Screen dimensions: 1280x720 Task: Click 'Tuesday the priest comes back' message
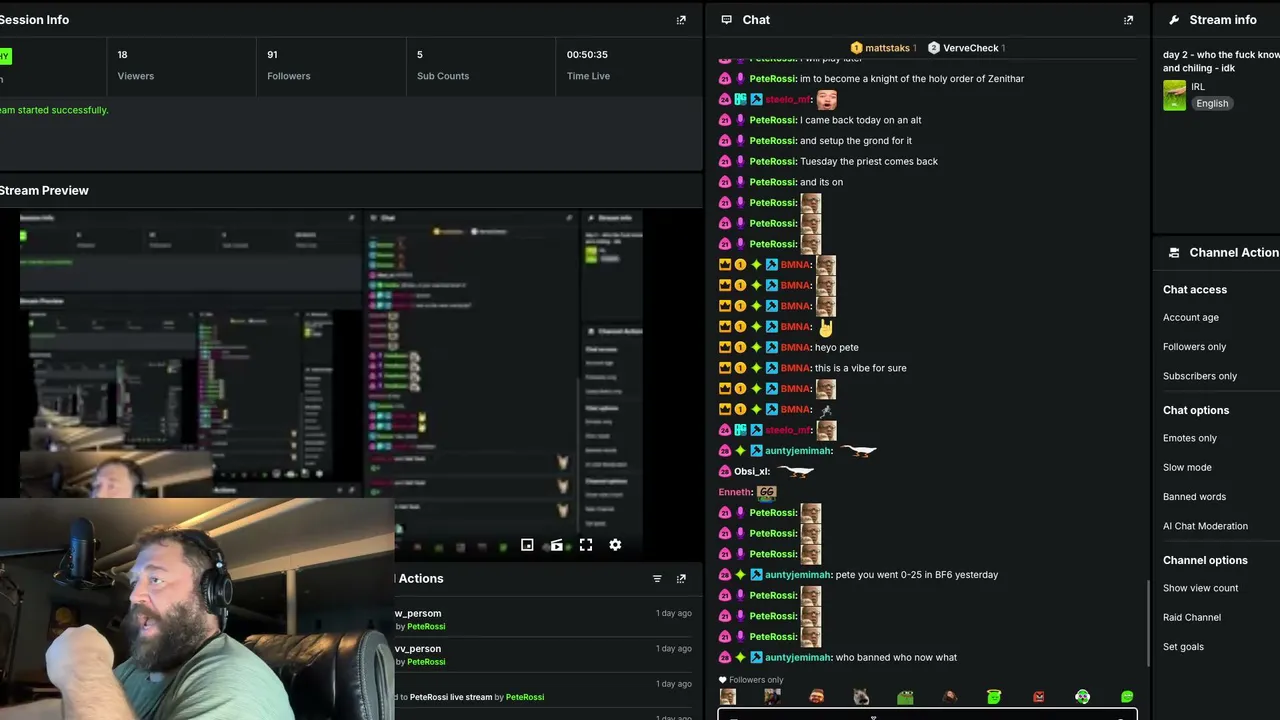coord(869,161)
